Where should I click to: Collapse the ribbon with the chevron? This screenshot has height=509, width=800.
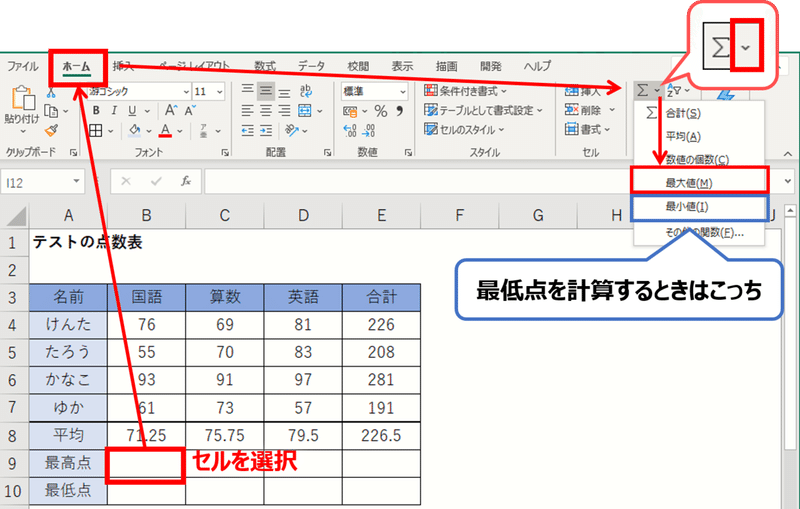(787, 153)
